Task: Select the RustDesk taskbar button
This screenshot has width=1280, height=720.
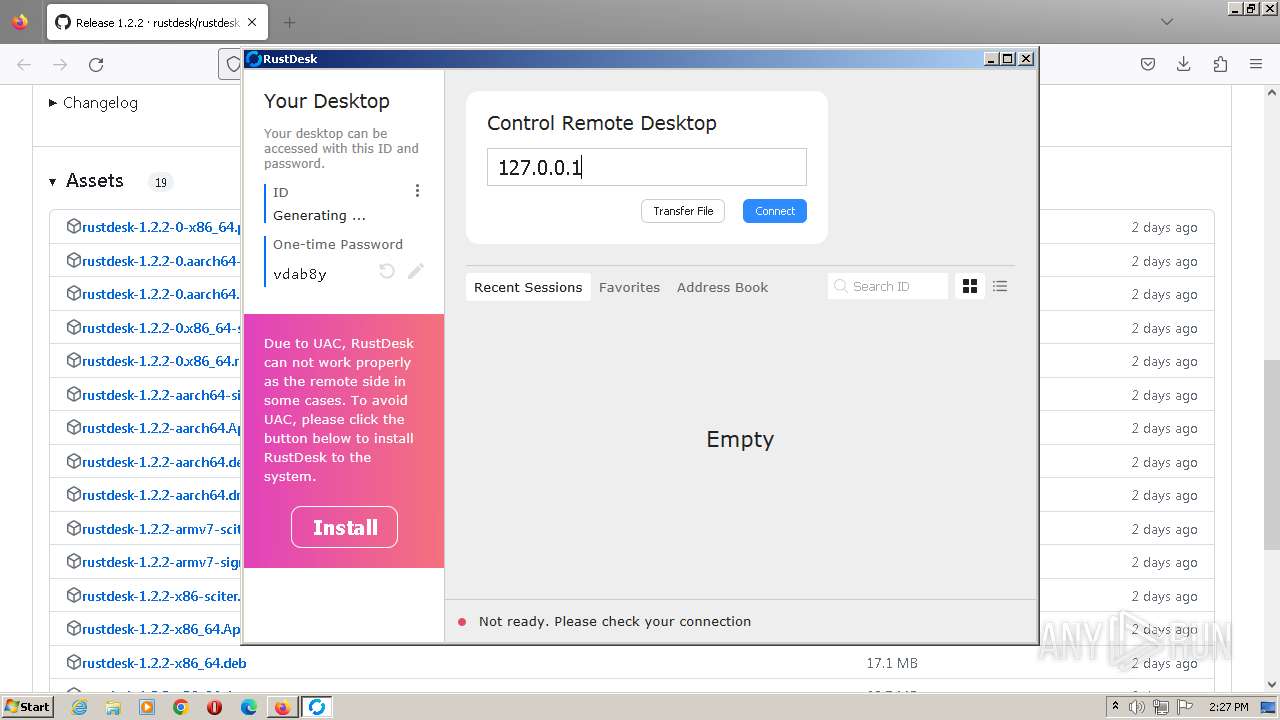Action: (x=317, y=707)
